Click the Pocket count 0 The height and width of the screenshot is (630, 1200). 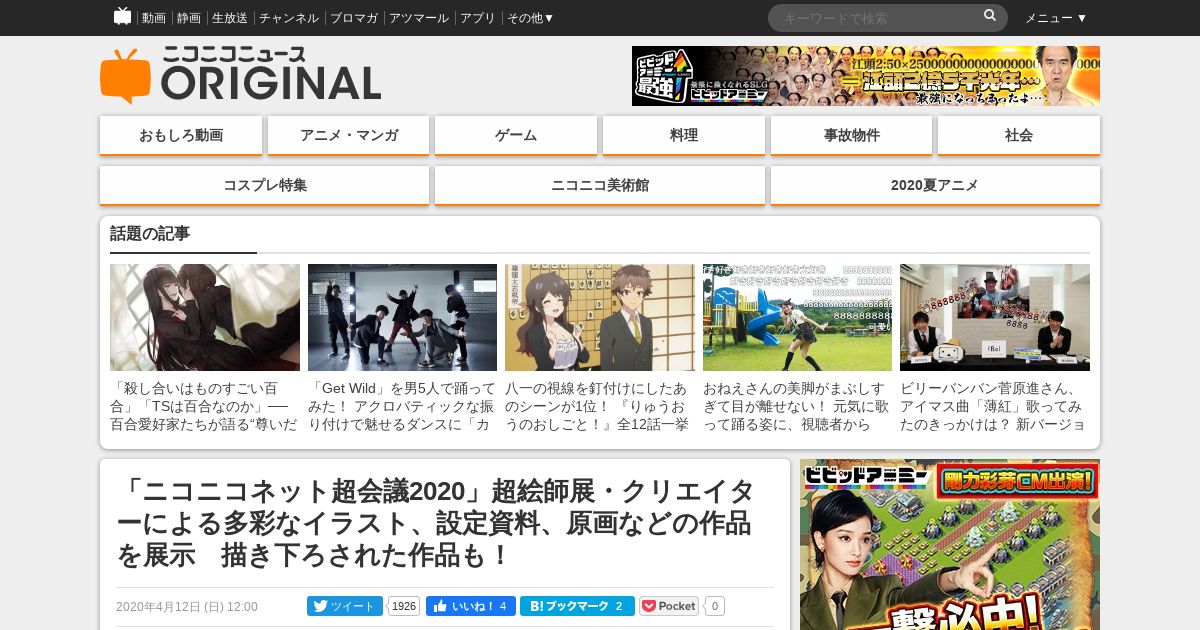tap(714, 606)
